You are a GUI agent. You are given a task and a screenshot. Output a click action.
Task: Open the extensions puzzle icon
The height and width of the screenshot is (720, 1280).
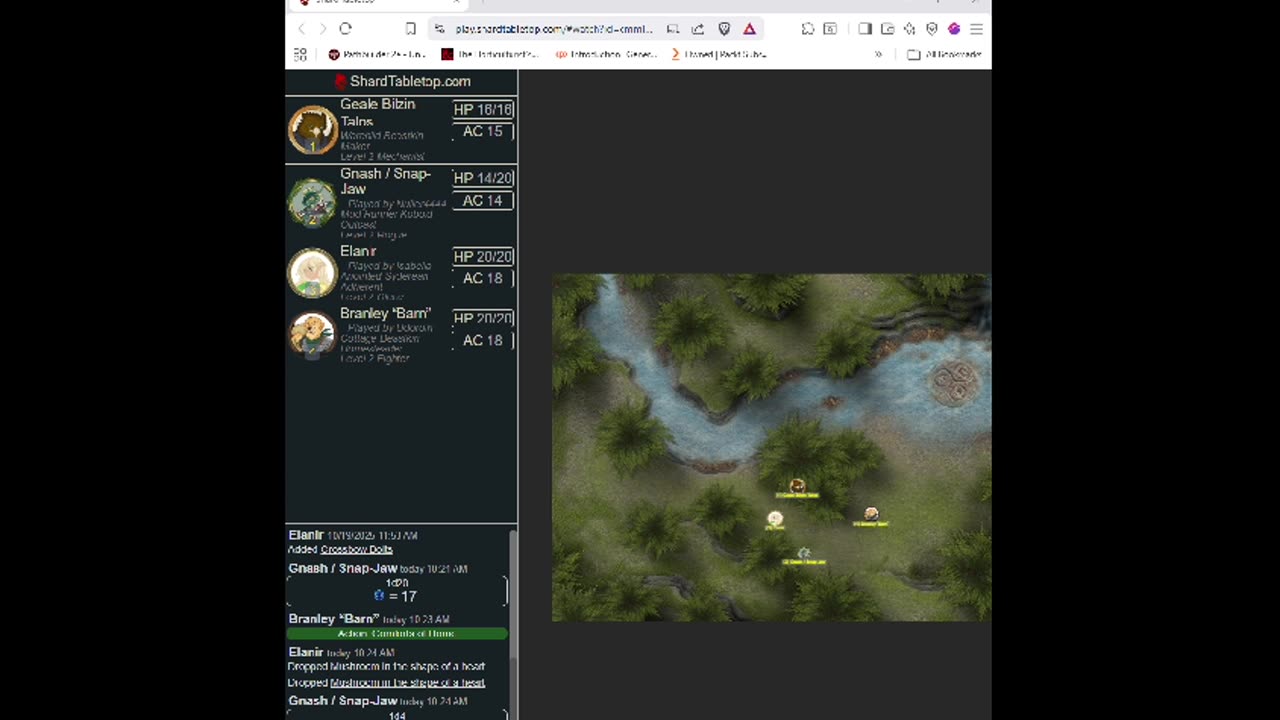[x=807, y=29]
